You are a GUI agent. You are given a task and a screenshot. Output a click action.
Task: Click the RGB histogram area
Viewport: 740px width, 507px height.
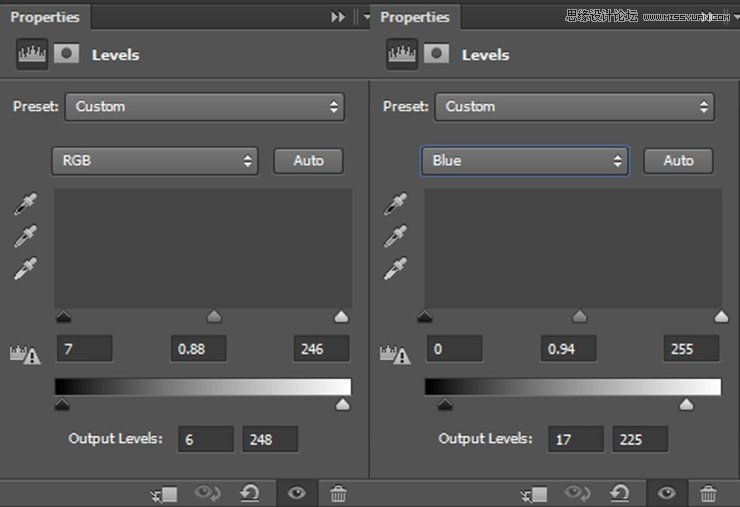pyautogui.click(x=203, y=249)
